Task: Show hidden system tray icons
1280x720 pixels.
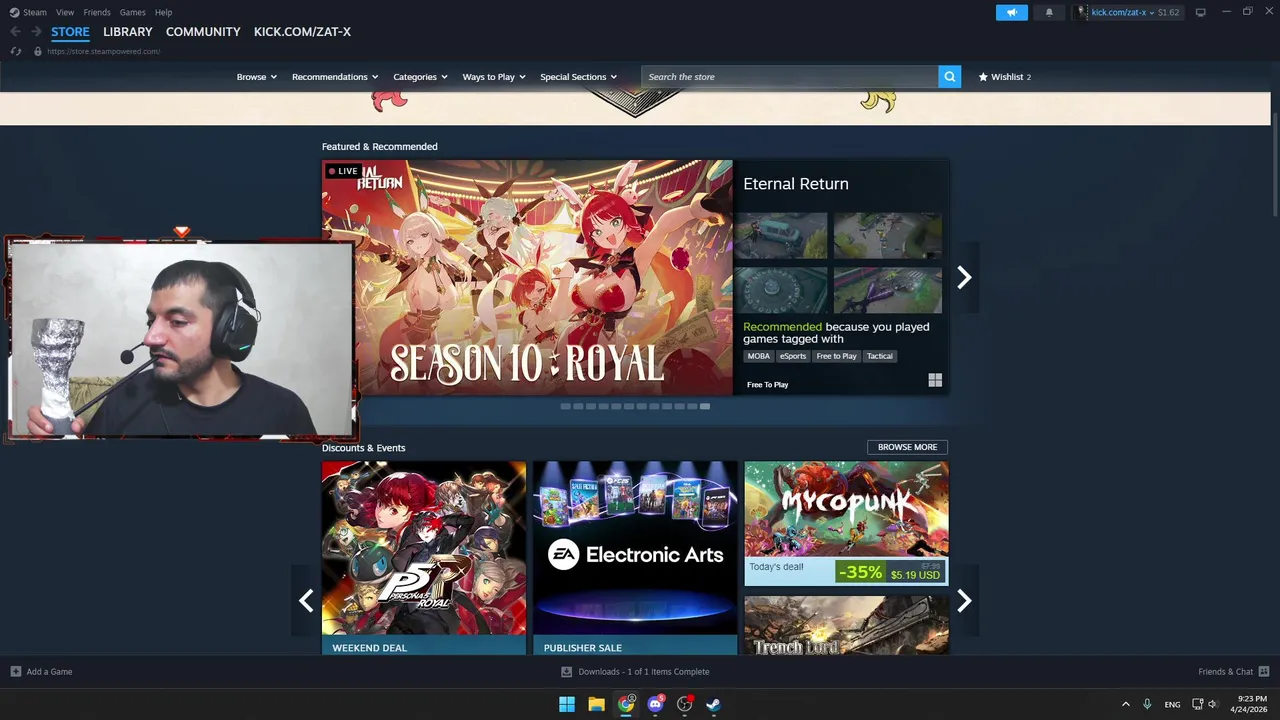Action: pyautogui.click(x=1125, y=704)
